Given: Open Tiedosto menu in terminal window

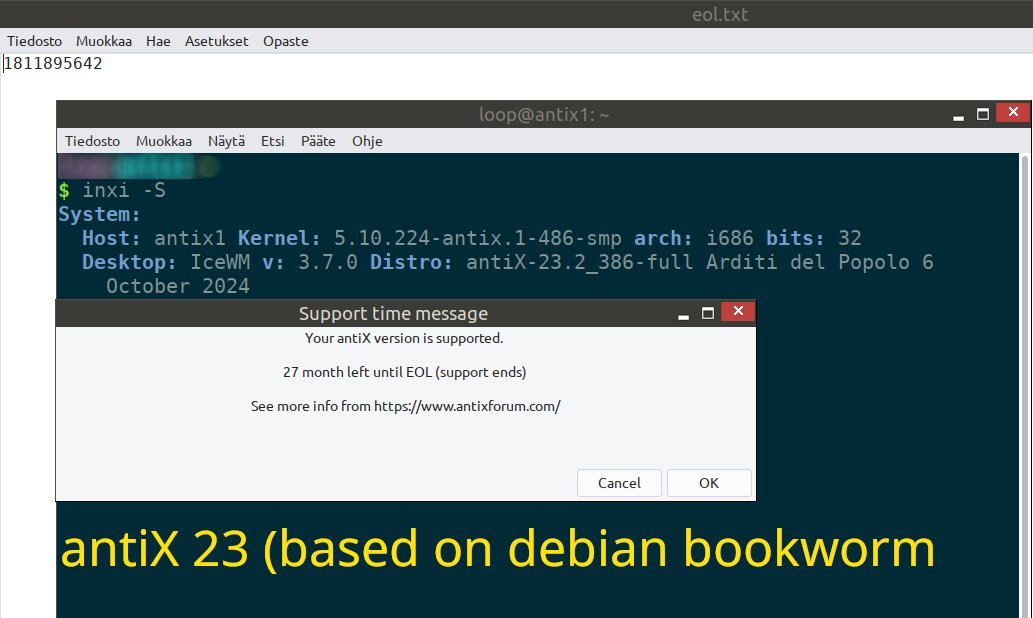Looking at the screenshot, I should coord(92,141).
